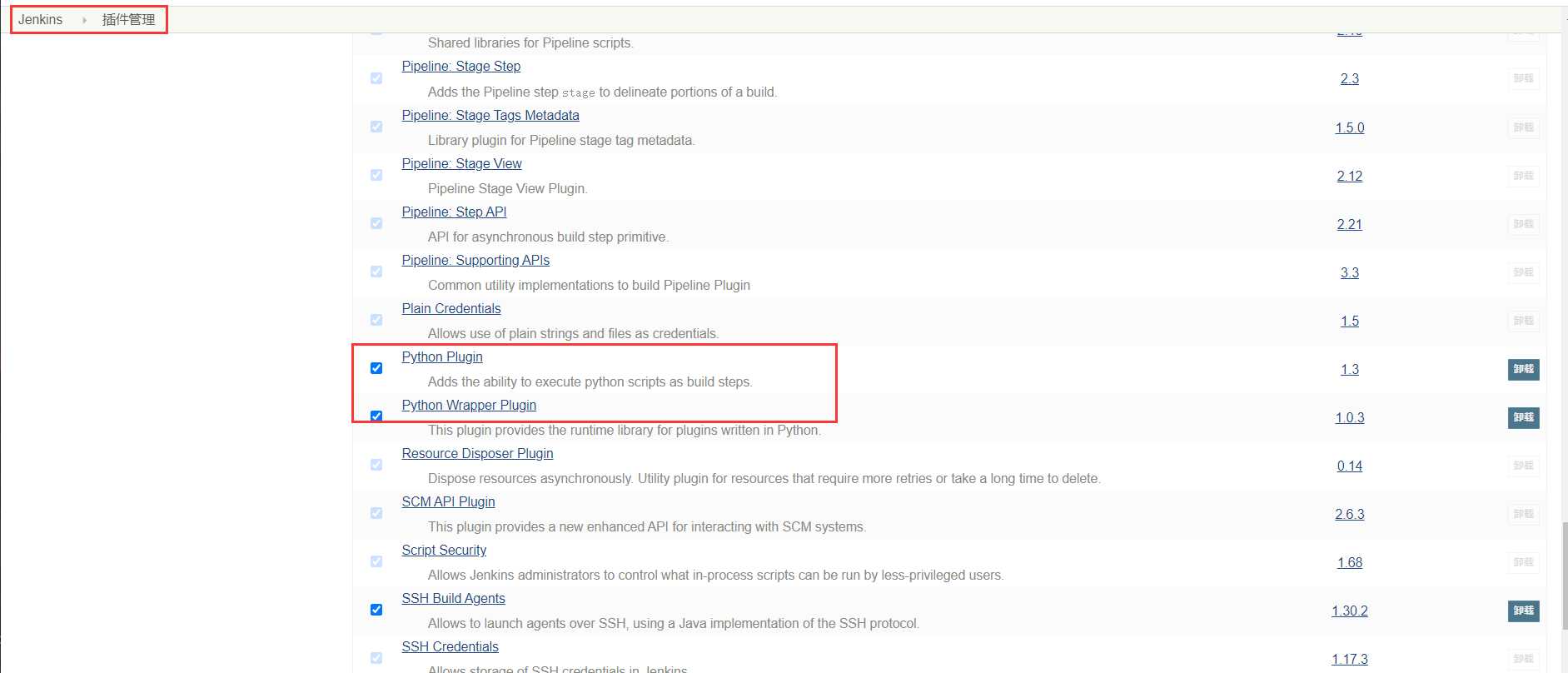Select the Script Security description text

pyautogui.click(x=716, y=575)
